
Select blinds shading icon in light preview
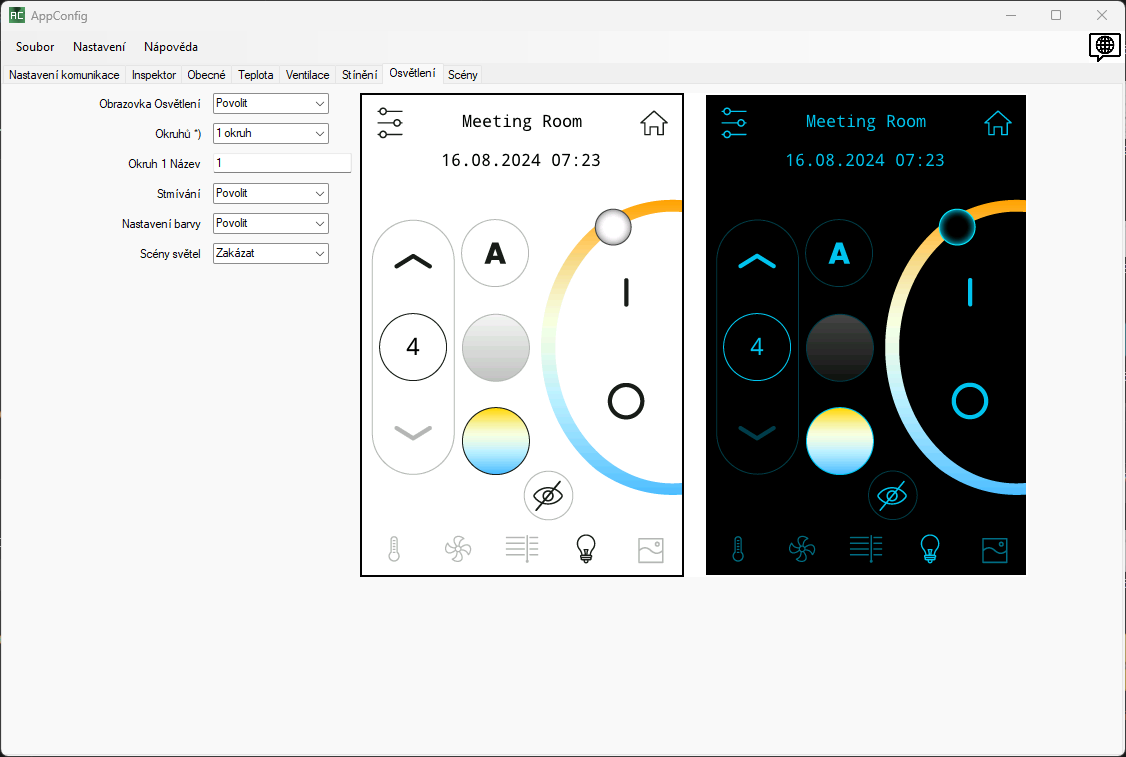522,549
